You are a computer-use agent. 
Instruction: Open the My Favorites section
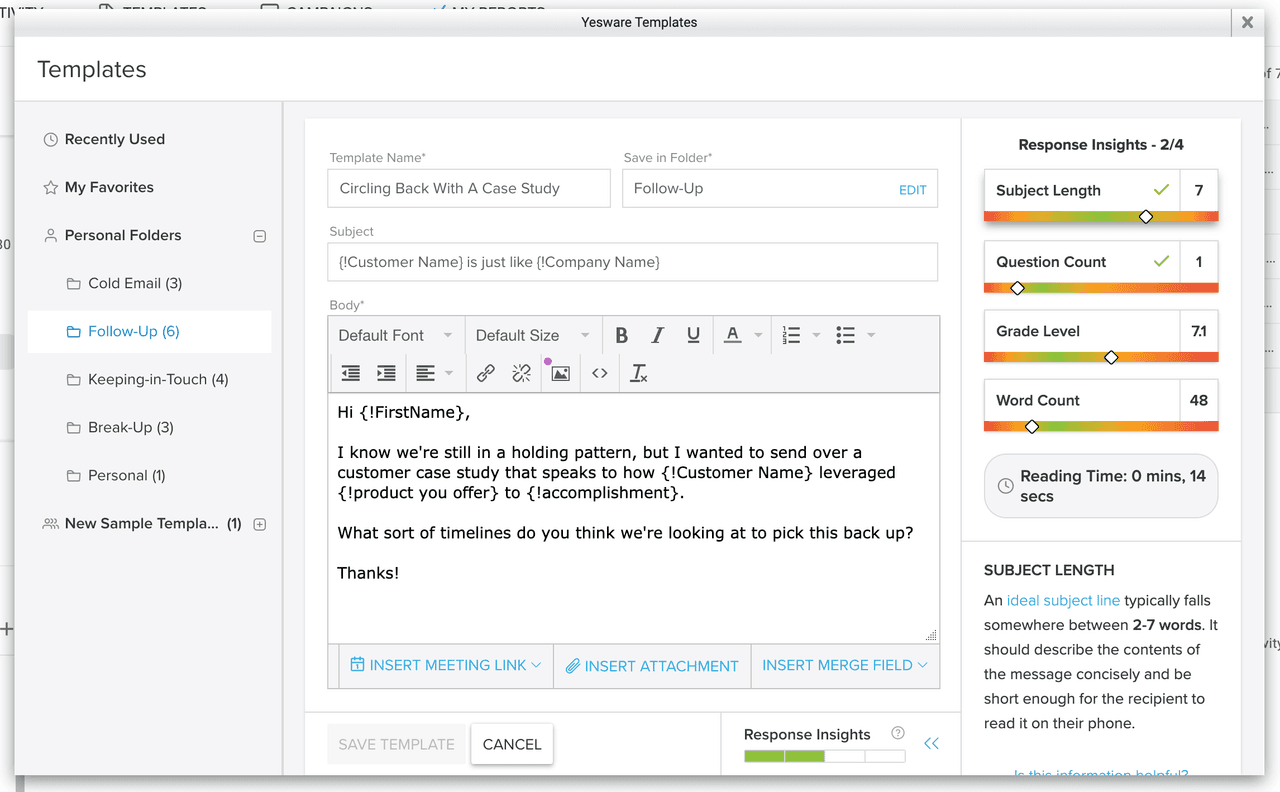(109, 188)
